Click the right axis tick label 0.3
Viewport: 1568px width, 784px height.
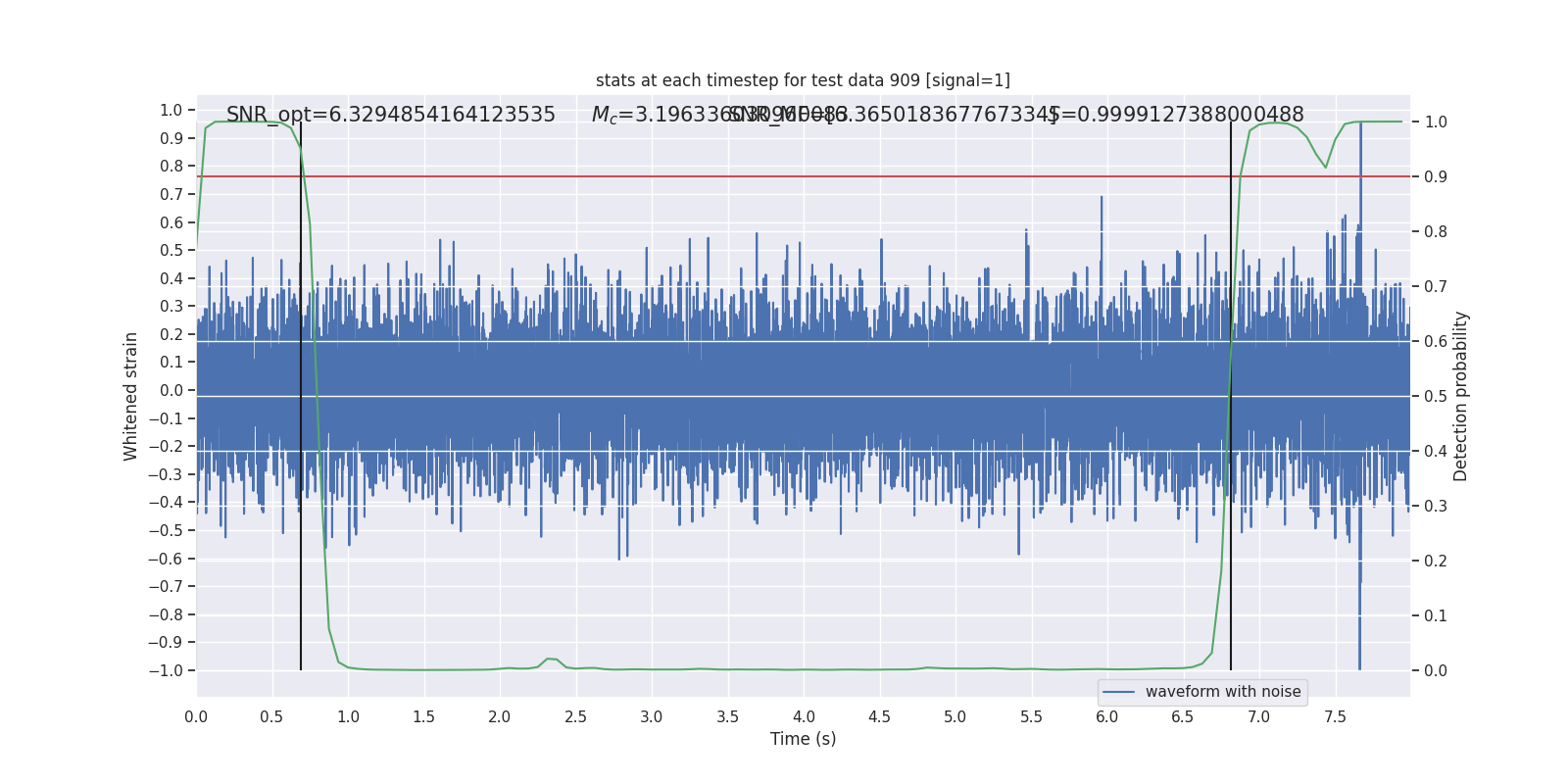pos(1436,506)
